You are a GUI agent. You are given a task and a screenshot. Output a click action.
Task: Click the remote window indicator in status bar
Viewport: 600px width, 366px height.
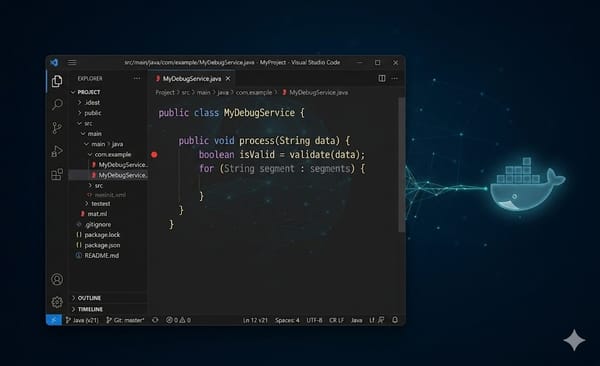[54, 320]
